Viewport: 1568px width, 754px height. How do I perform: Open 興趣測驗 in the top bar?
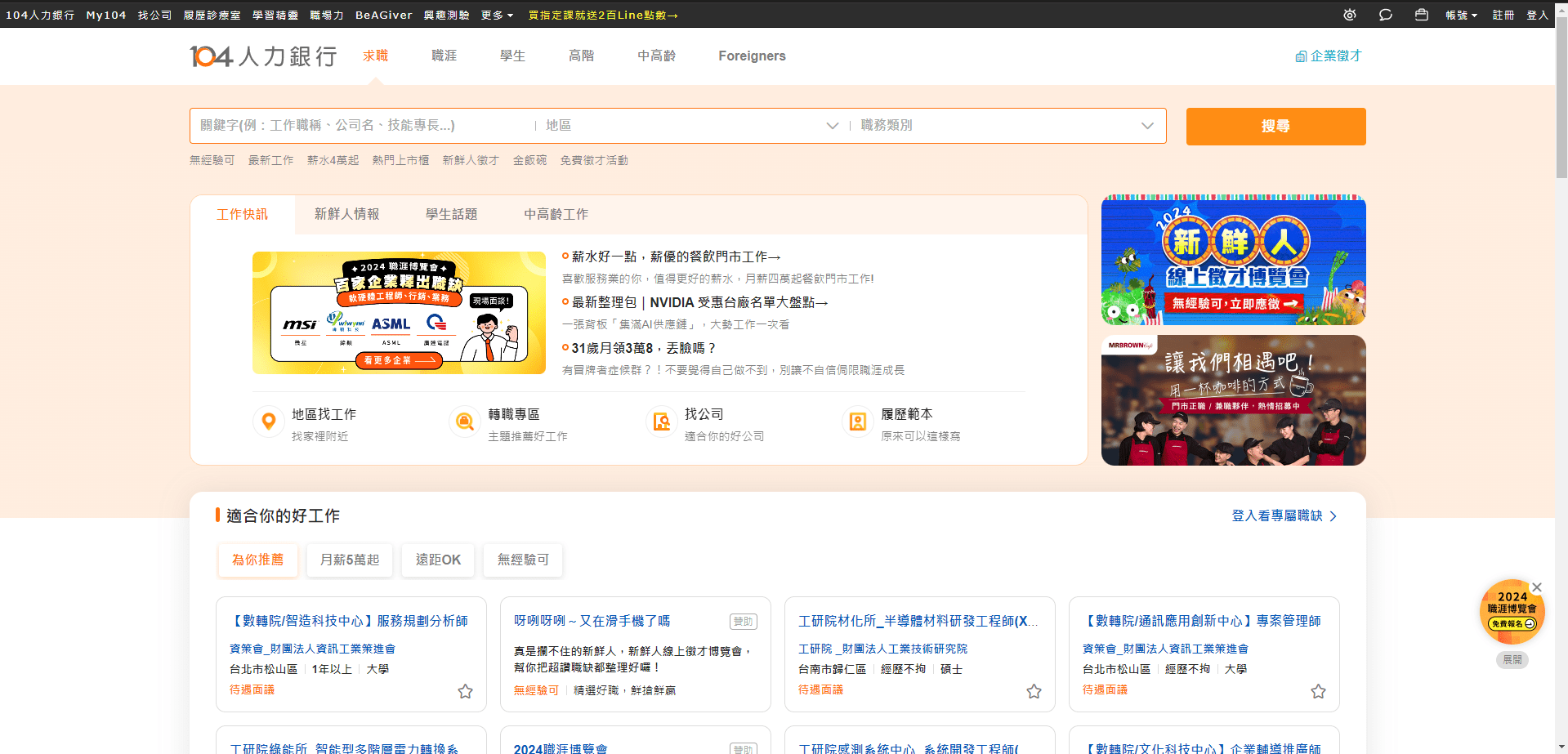pos(446,15)
